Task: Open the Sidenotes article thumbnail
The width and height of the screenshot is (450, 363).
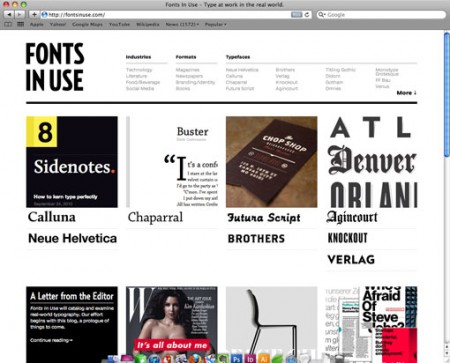Action: [72, 162]
